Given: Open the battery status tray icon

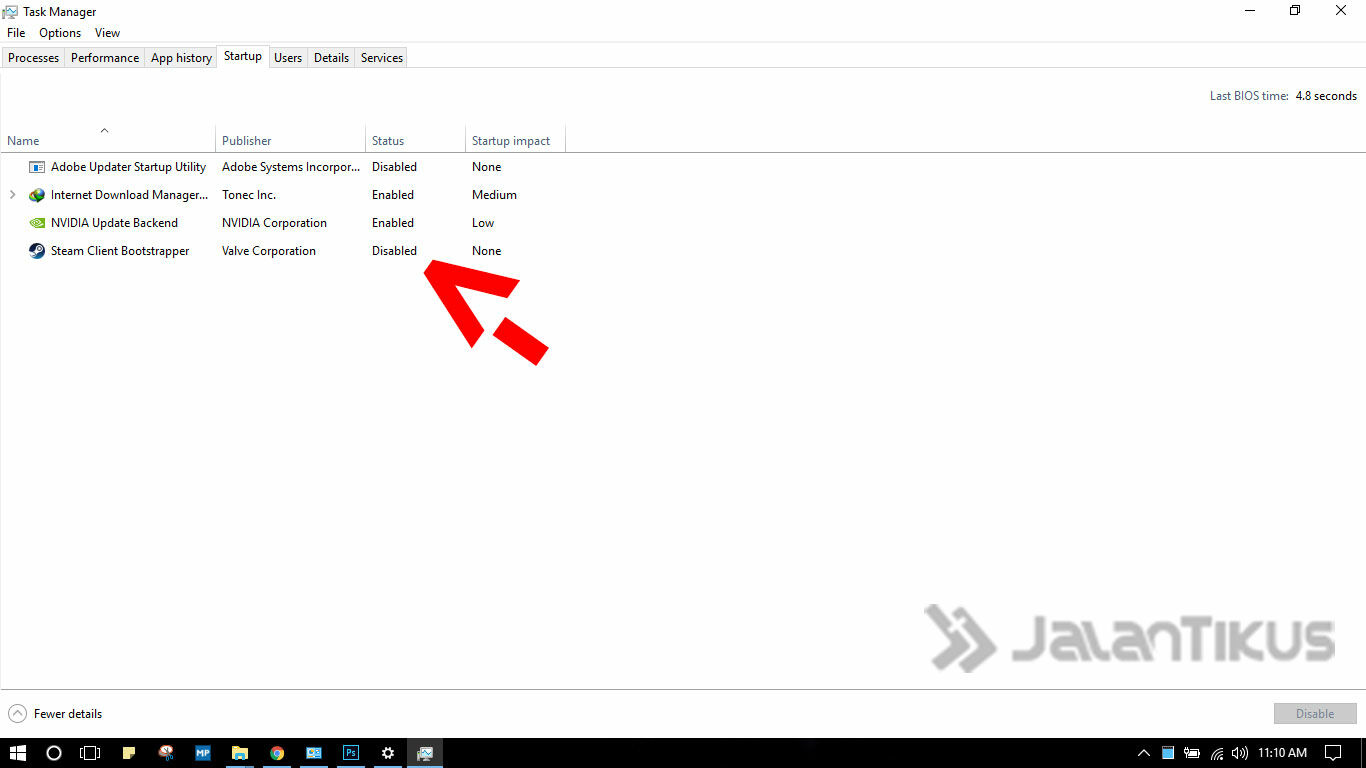Looking at the screenshot, I should point(1192,753).
